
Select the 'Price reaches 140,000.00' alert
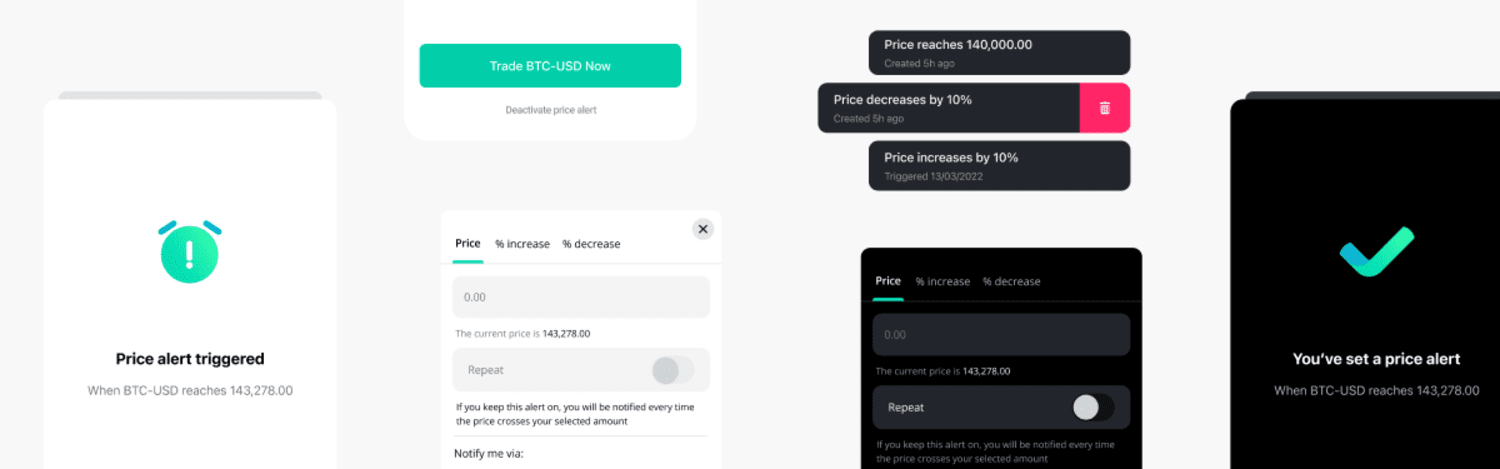(x=1000, y=52)
